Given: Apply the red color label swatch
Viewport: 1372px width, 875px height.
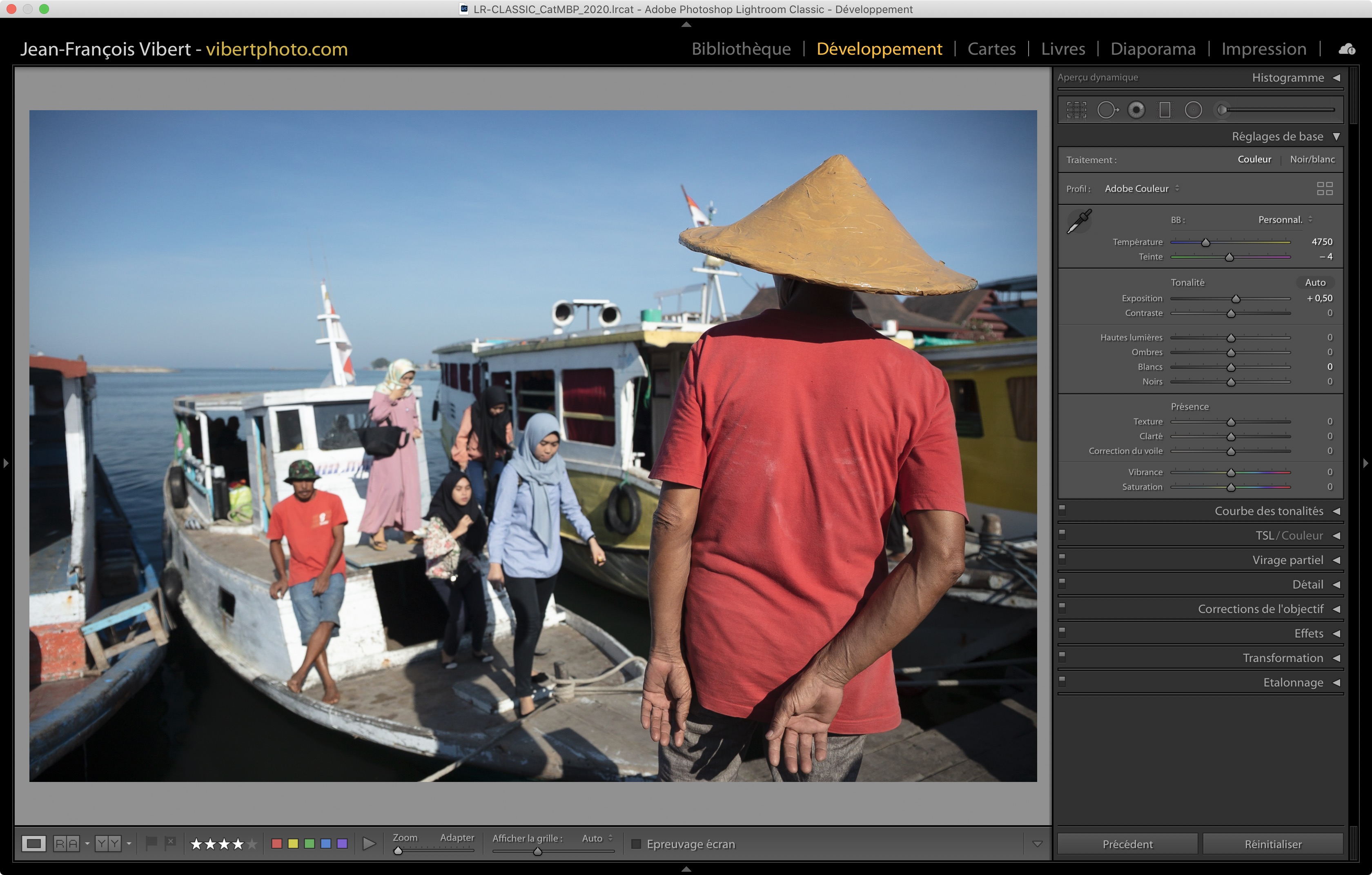Looking at the screenshot, I should click(277, 844).
